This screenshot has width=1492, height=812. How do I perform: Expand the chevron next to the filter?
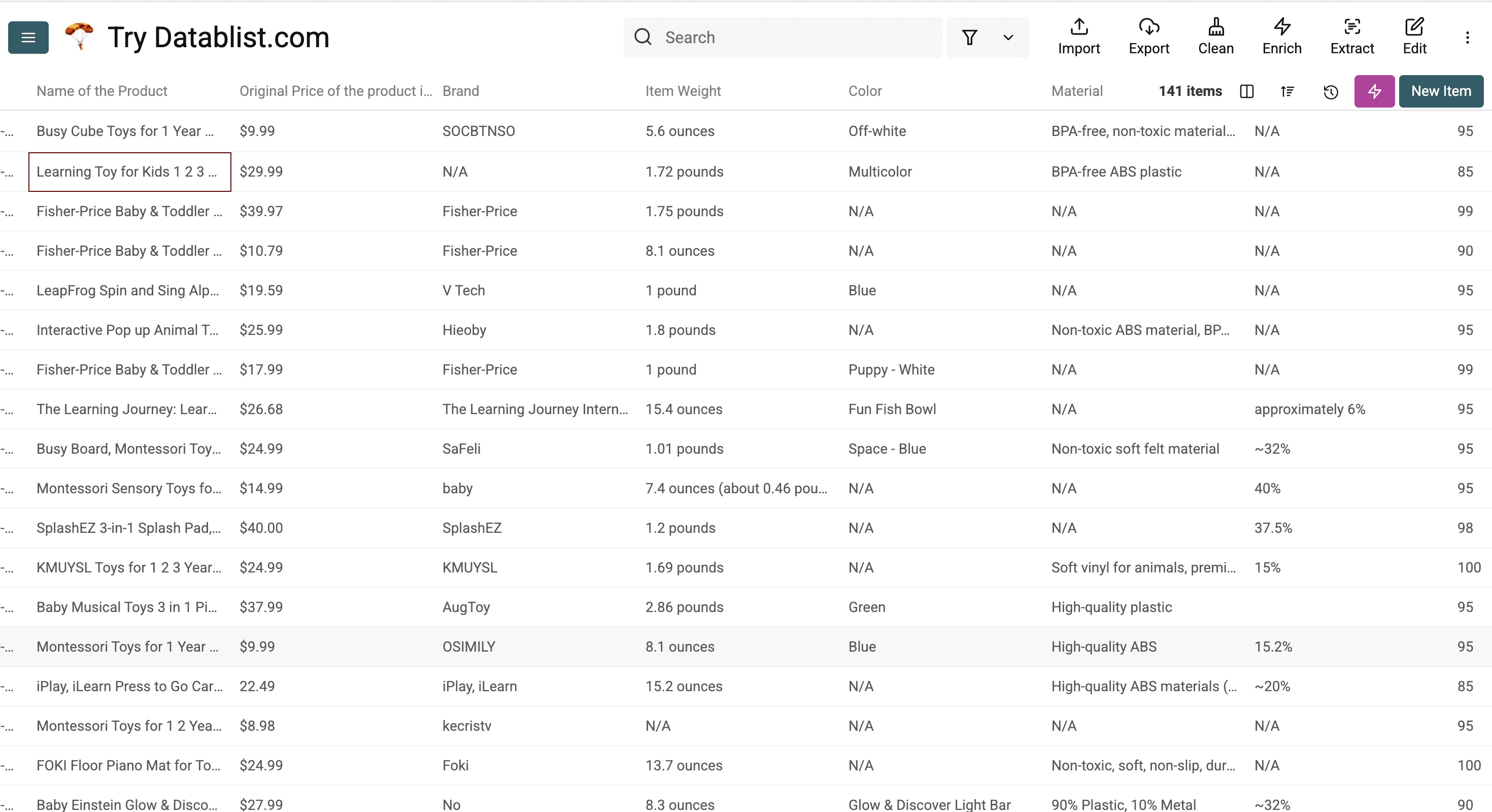pyautogui.click(x=1008, y=38)
